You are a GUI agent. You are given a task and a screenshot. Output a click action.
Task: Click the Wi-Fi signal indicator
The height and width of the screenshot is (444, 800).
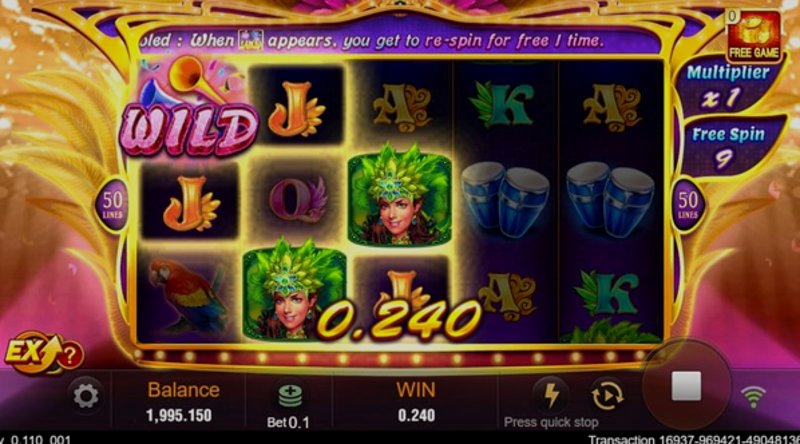[x=754, y=397]
